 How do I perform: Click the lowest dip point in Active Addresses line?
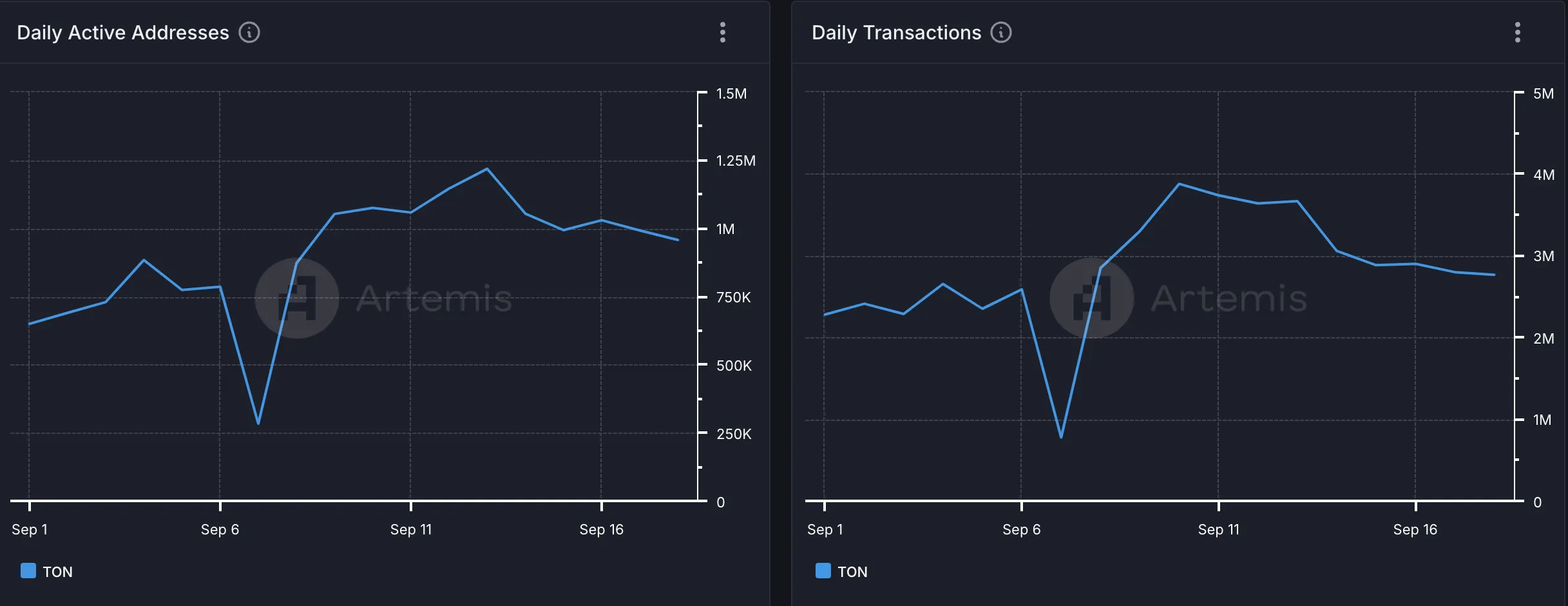258,424
